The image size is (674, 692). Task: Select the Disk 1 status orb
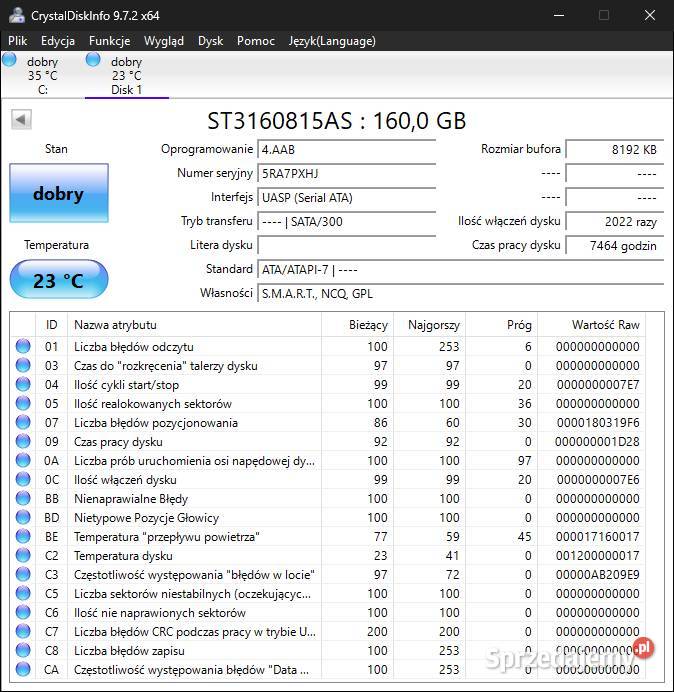tap(93, 60)
